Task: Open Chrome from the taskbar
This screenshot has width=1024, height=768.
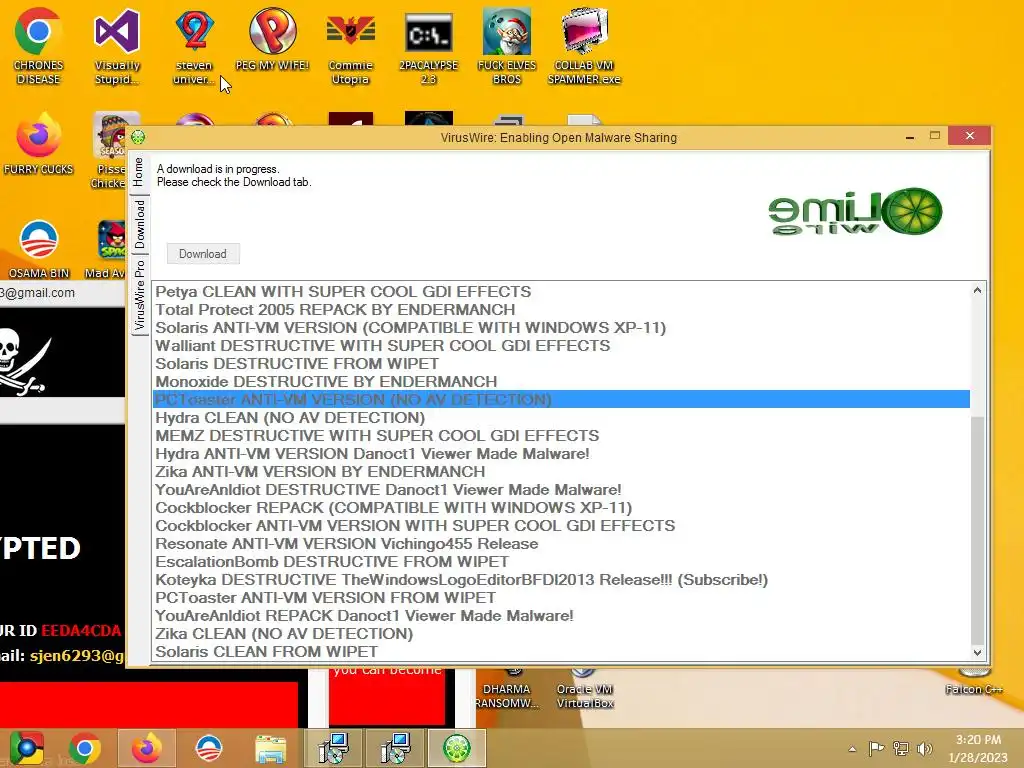Action: (84, 748)
